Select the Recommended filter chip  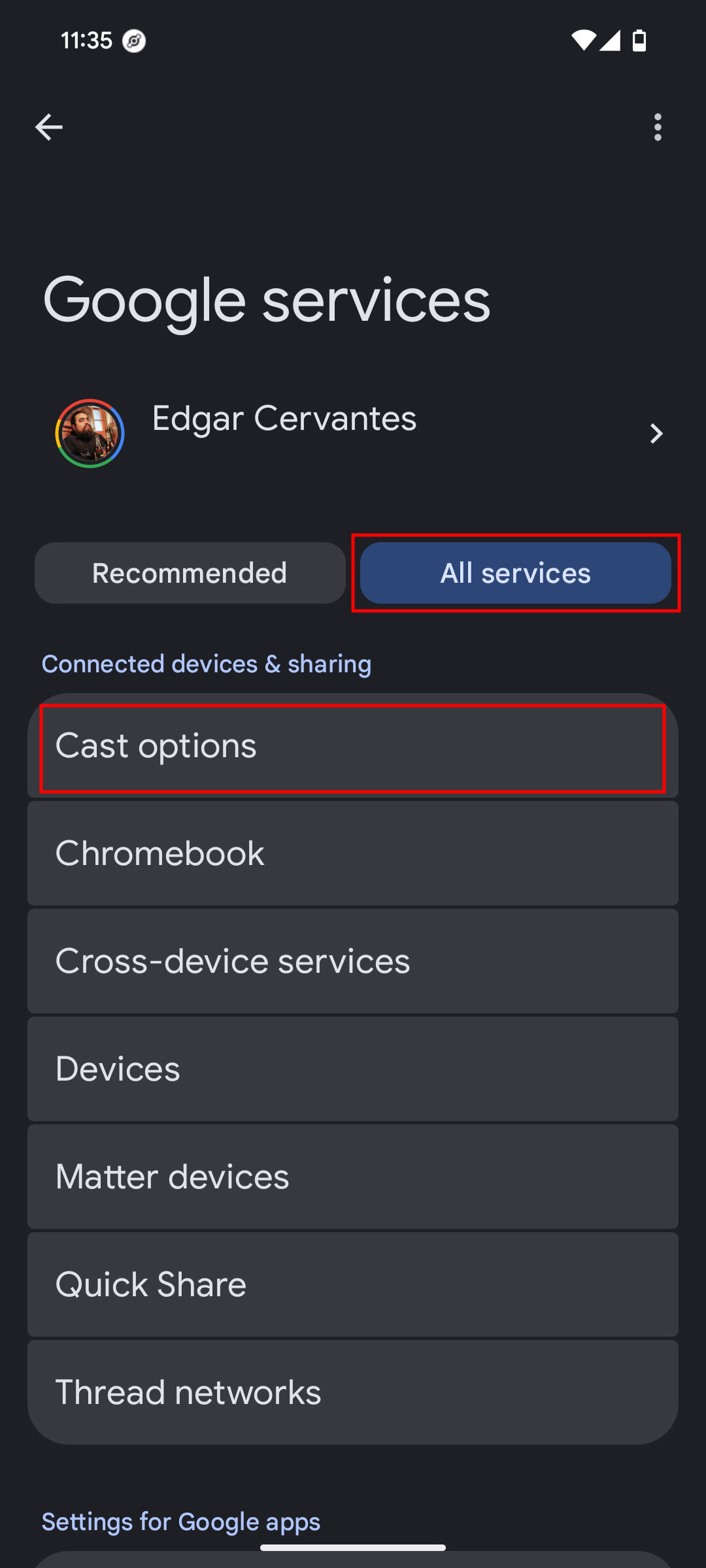(190, 573)
